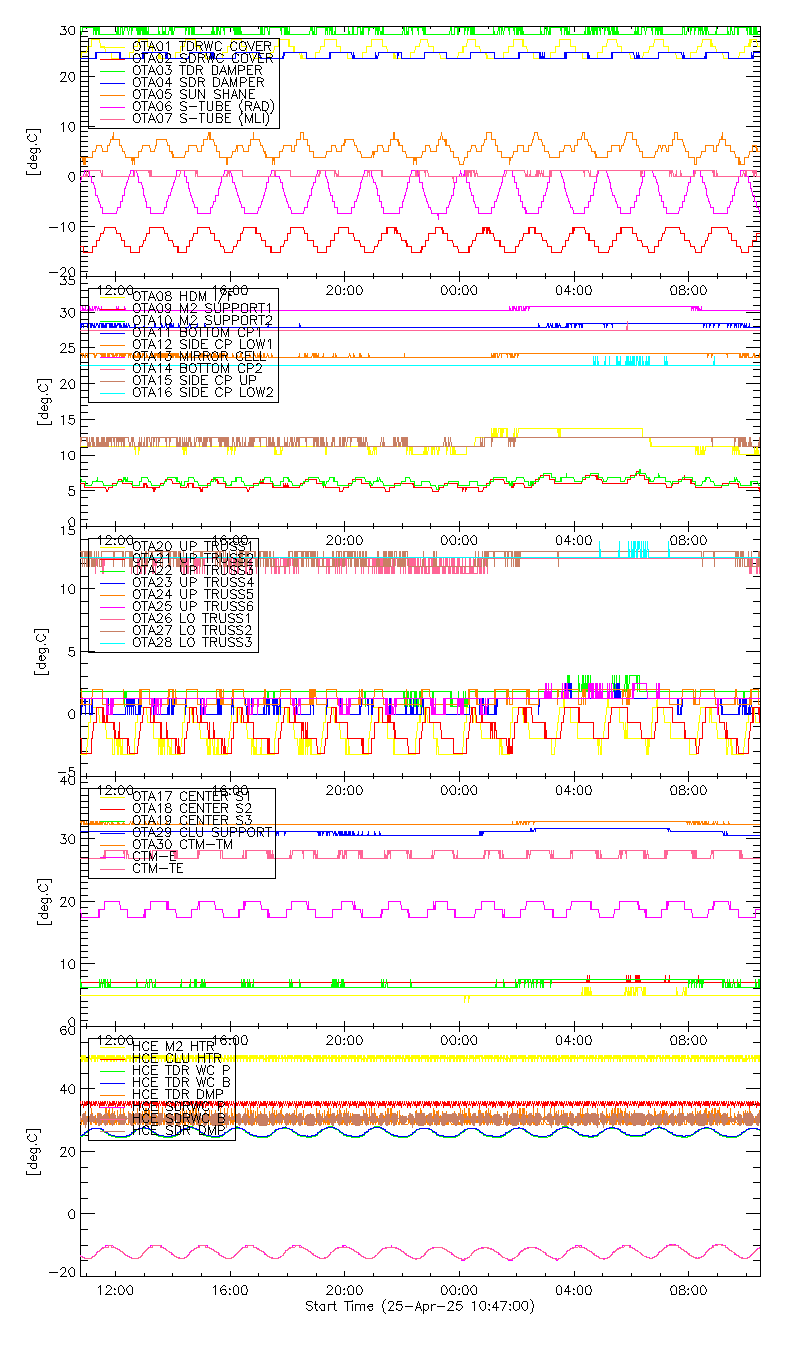
Task: Select the 'OTA03 TDR DAMPER' legend label
Action: coord(198,70)
